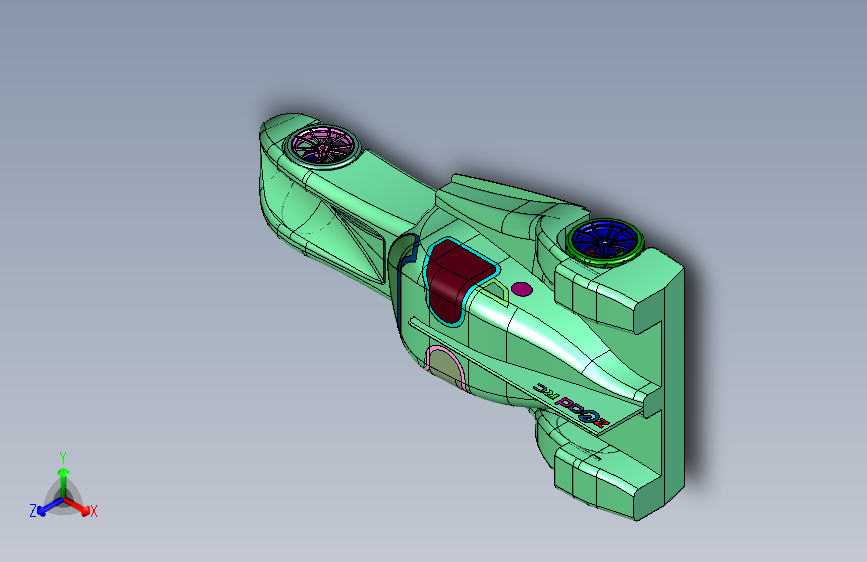Select the olive oval panel with pink outline
Viewport: 867px width, 562px height.
(x=446, y=367)
